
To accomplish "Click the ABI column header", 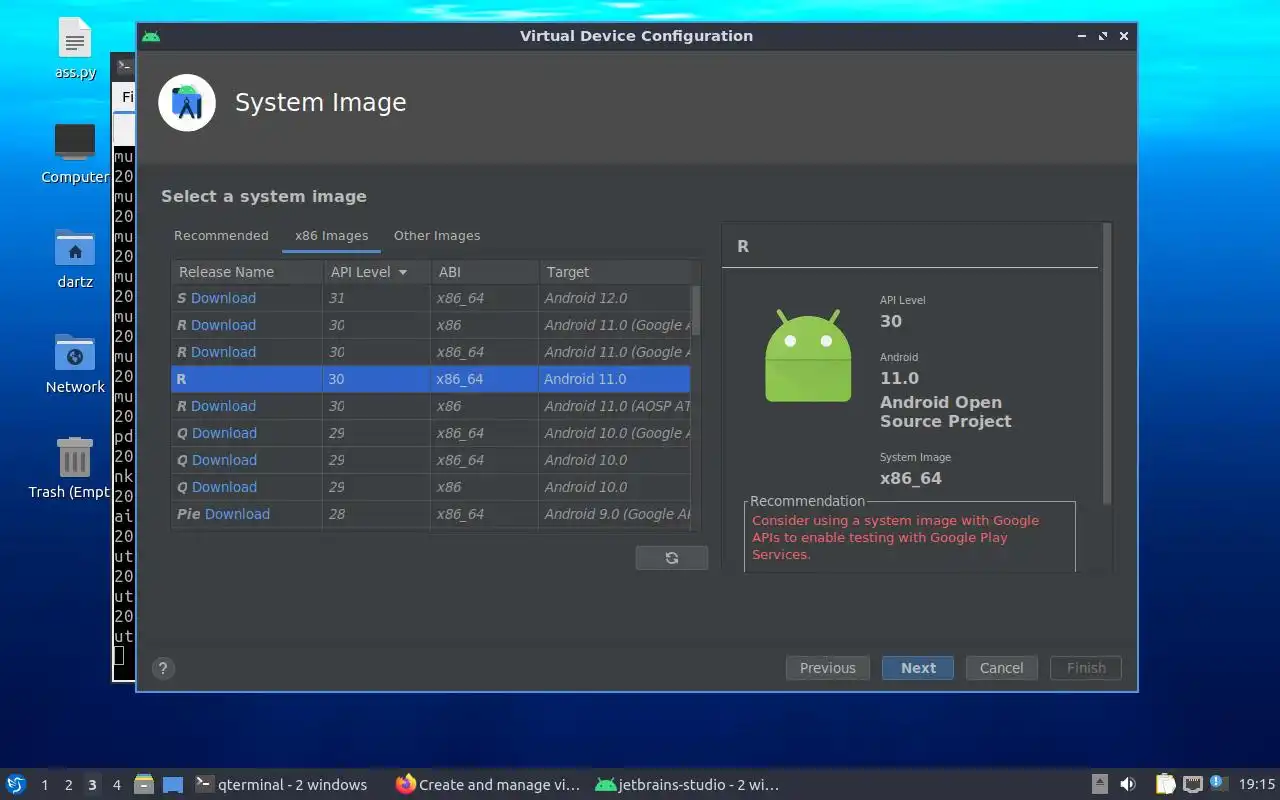I will (484, 272).
